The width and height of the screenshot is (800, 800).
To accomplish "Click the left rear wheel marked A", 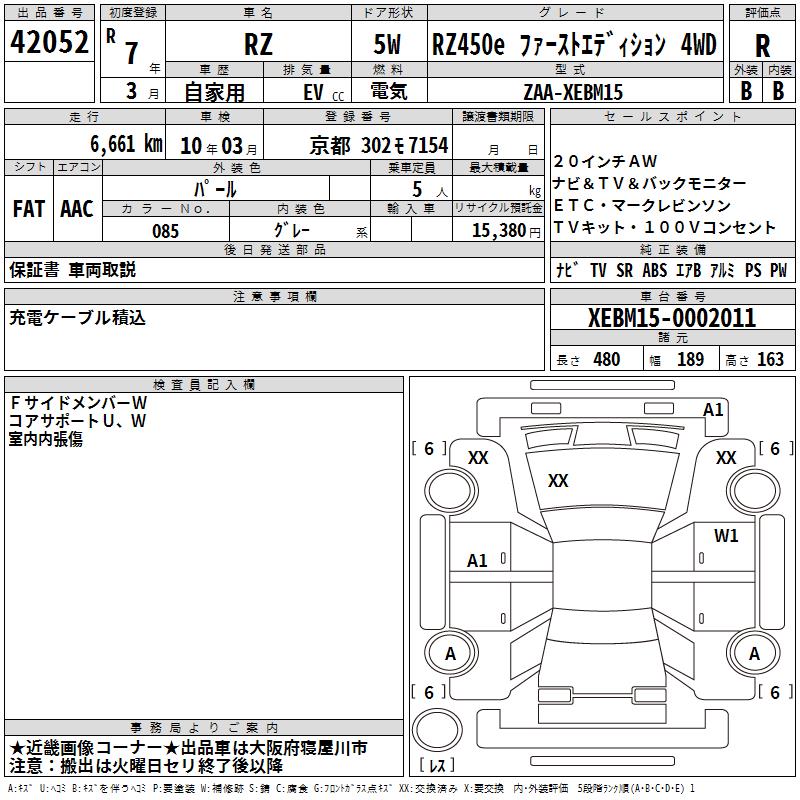I will pos(451,653).
